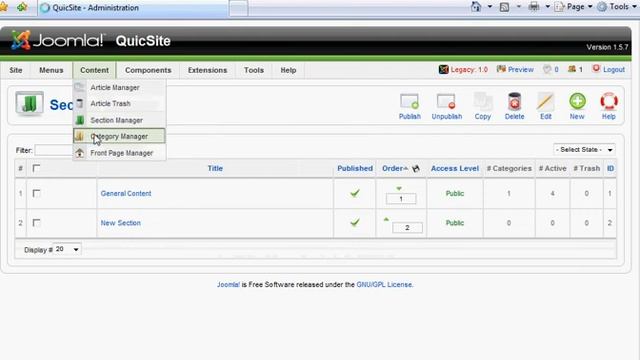Click the Help lifebuoy icon

[609, 101]
